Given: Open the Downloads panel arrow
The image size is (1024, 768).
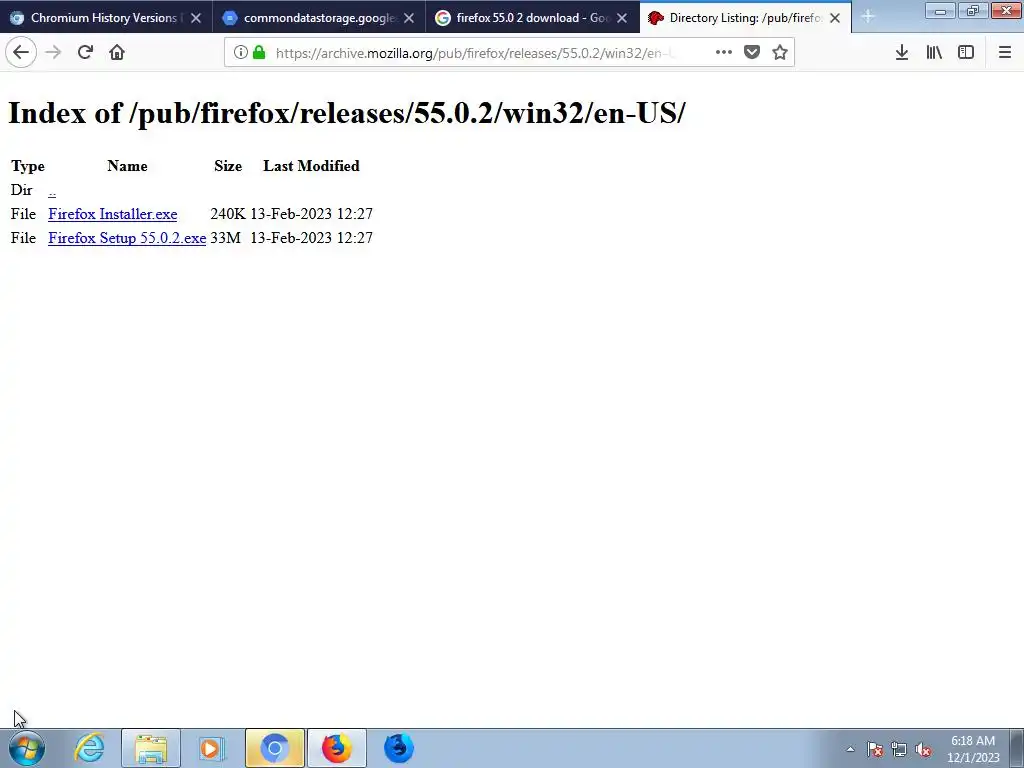Looking at the screenshot, I should click(x=902, y=52).
